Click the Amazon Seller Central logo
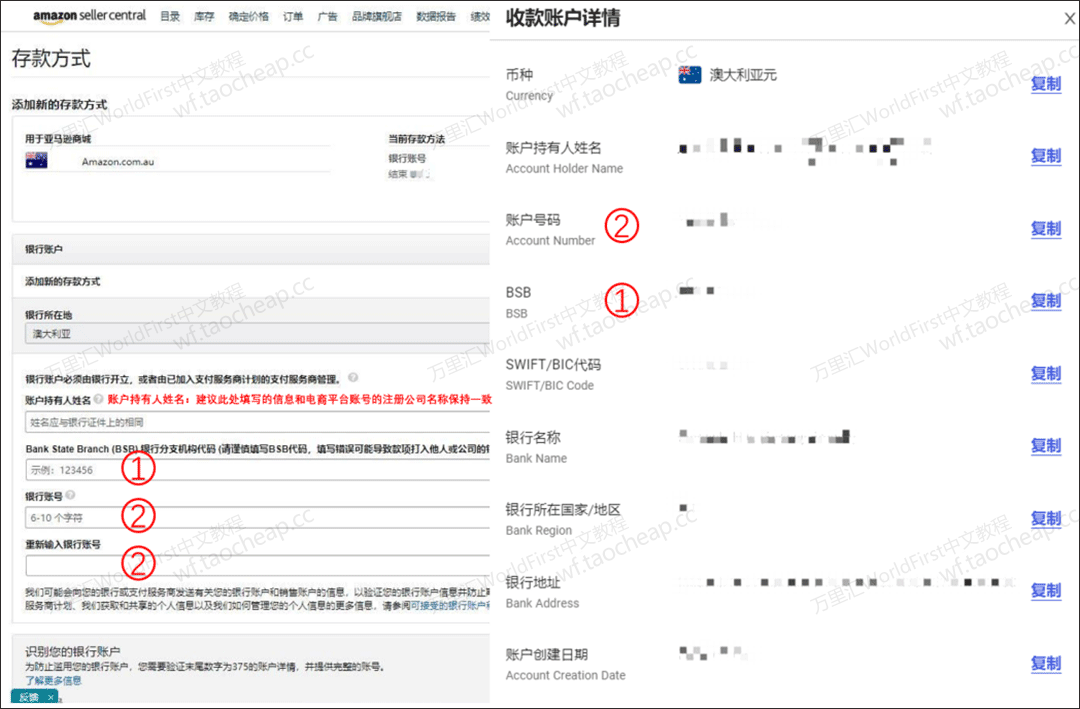 point(90,16)
